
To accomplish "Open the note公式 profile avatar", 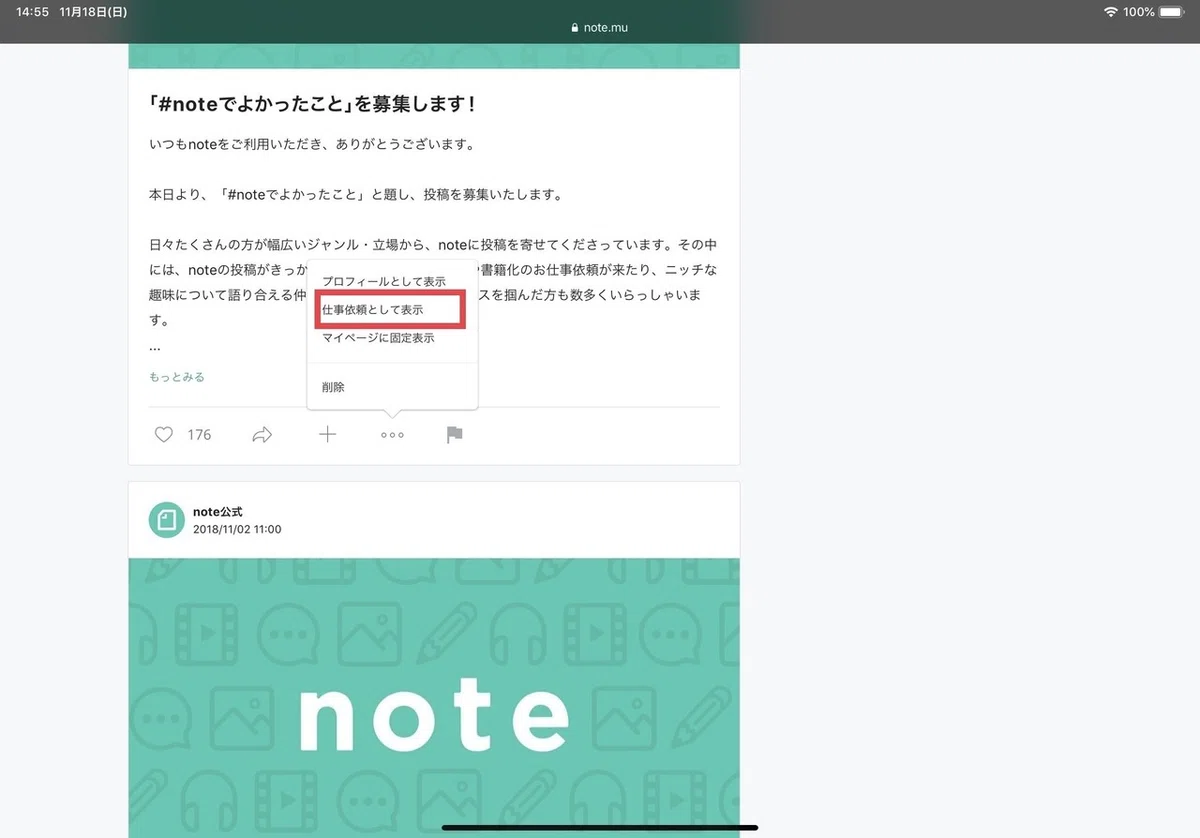I will coord(167,520).
